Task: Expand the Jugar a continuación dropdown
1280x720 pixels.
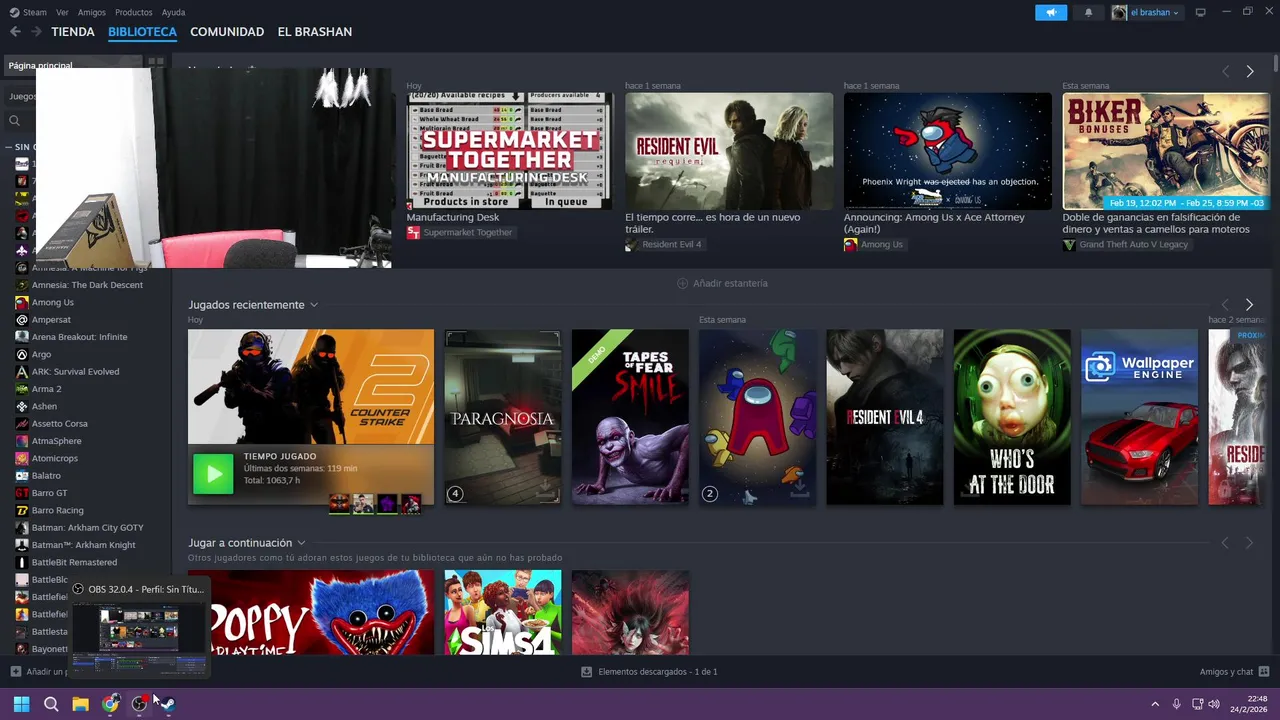Action: pyautogui.click(x=301, y=543)
